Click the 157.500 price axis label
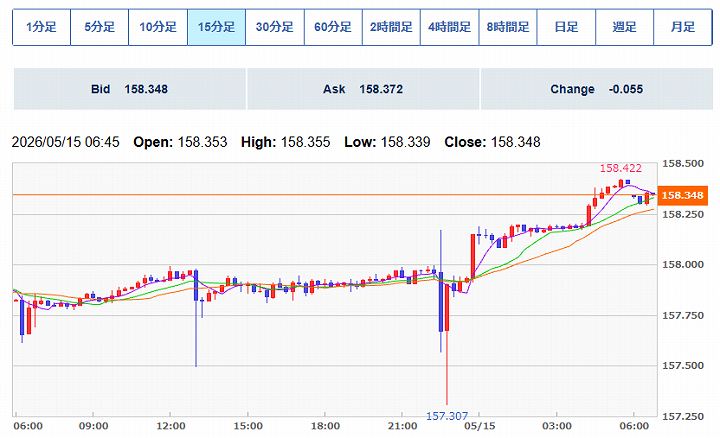Screen dimensions: 720x438 tap(682, 366)
